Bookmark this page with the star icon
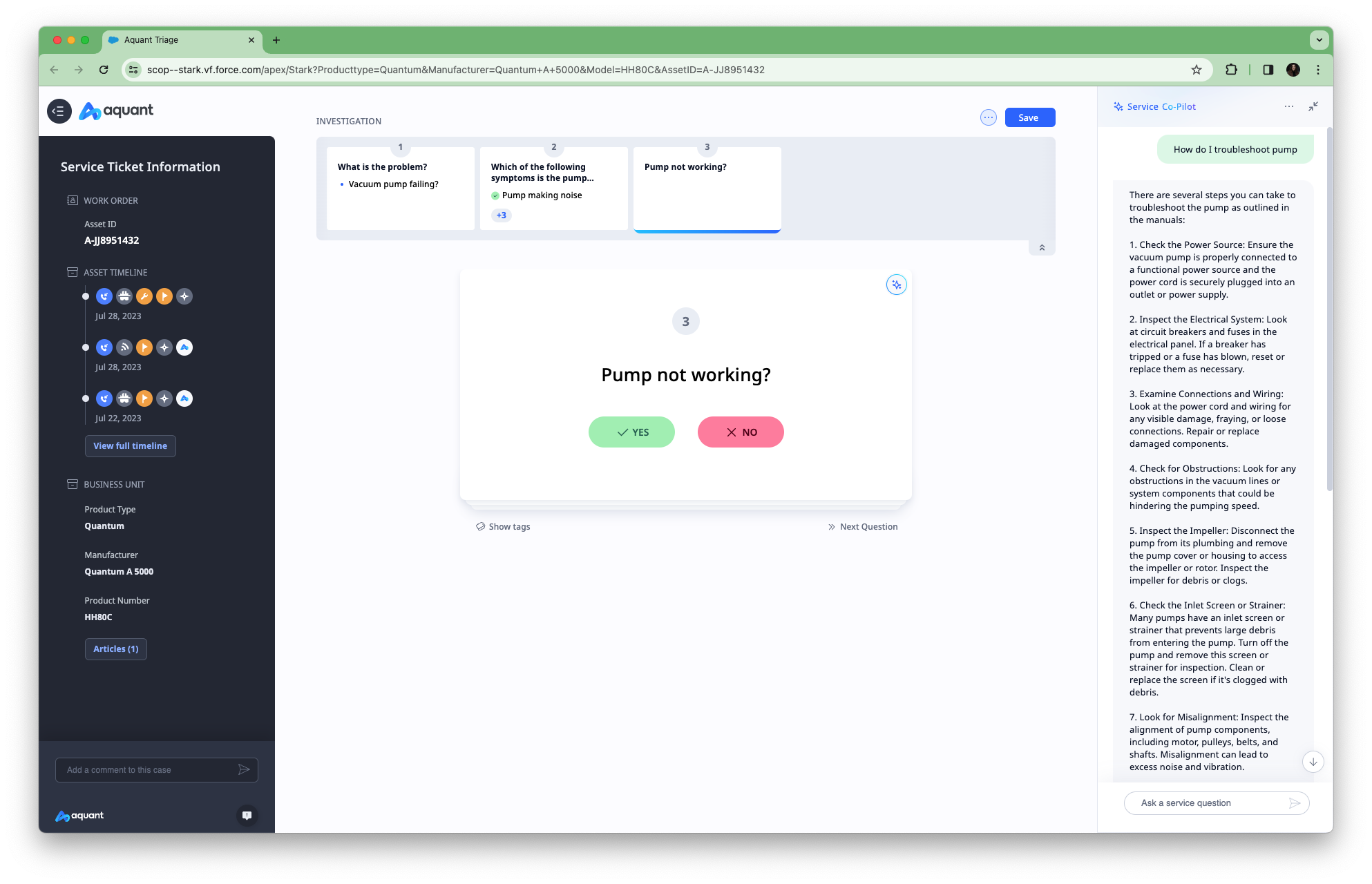This screenshot has height=884, width=1372. pyautogui.click(x=1197, y=70)
